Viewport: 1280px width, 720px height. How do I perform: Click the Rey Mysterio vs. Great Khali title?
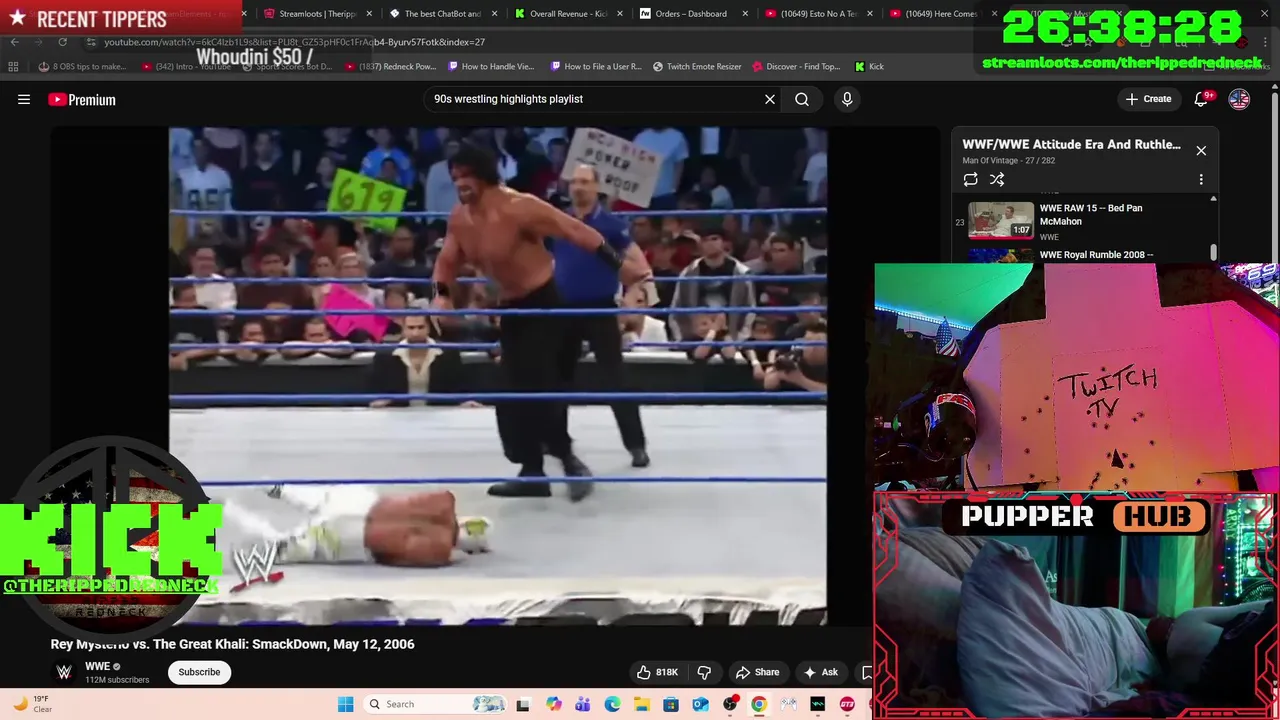[x=233, y=644]
